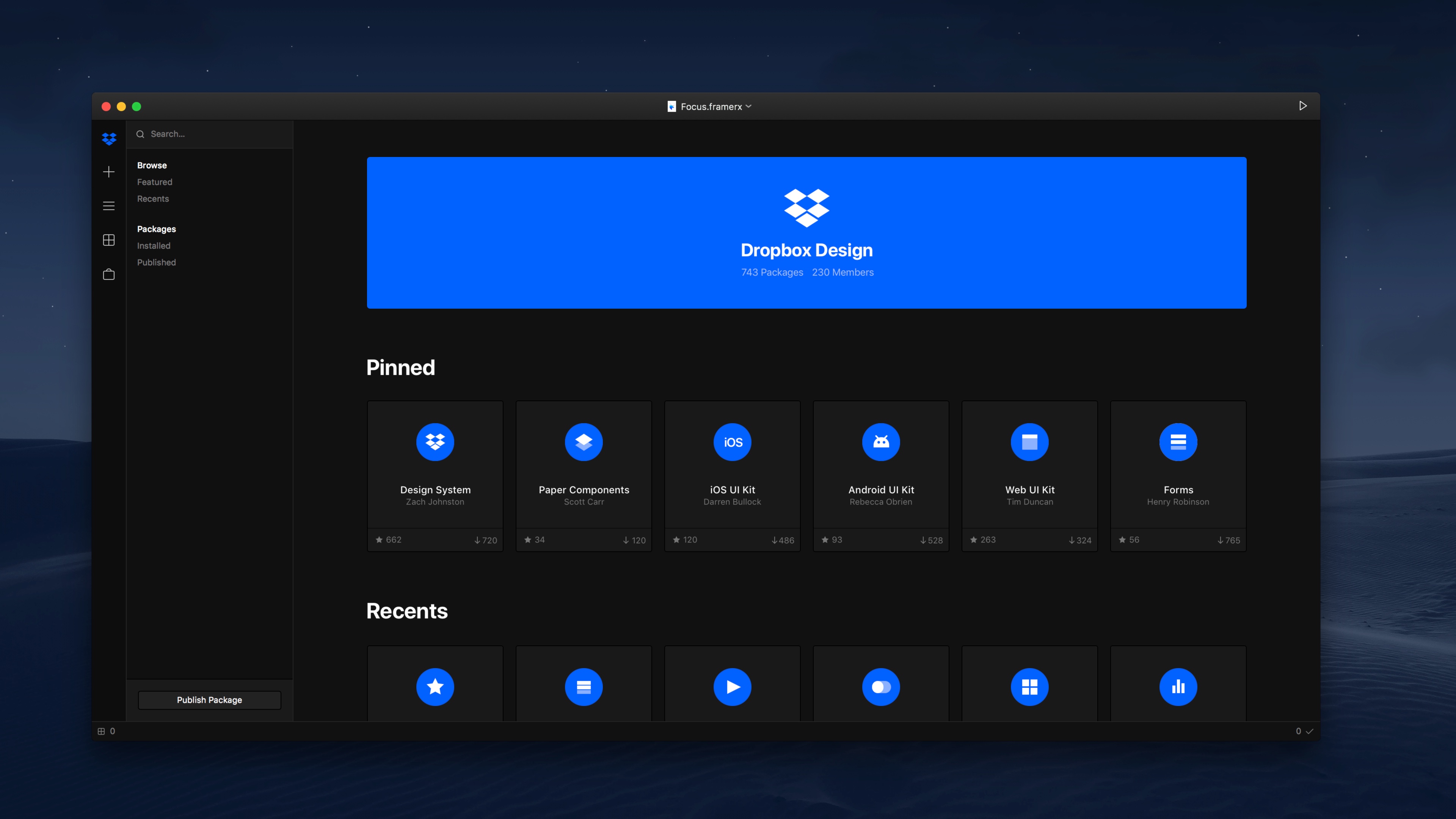
Task: Select Published packages in sidebar
Action: point(157,262)
